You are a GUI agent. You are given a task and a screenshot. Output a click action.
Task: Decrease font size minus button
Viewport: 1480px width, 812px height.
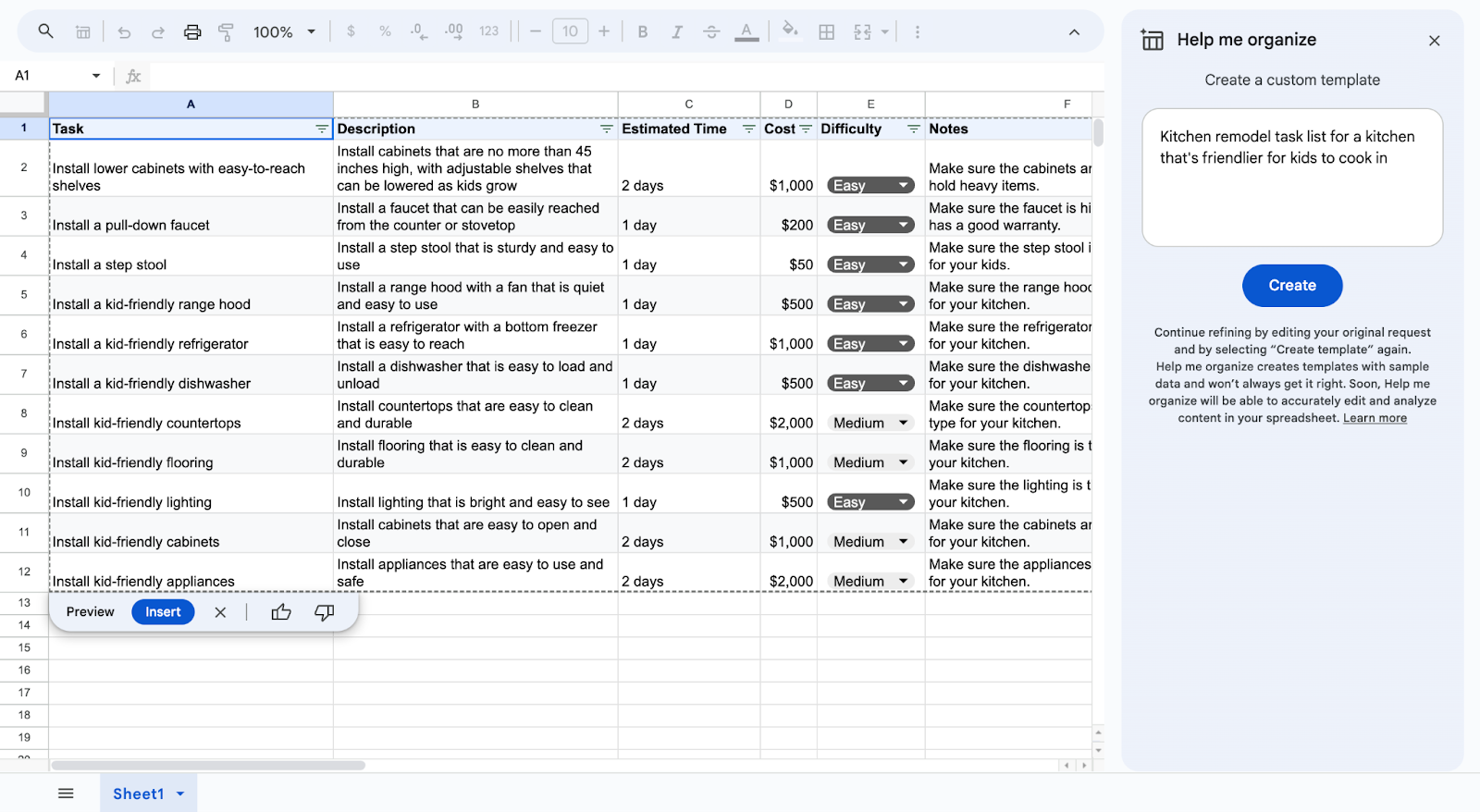[536, 31]
